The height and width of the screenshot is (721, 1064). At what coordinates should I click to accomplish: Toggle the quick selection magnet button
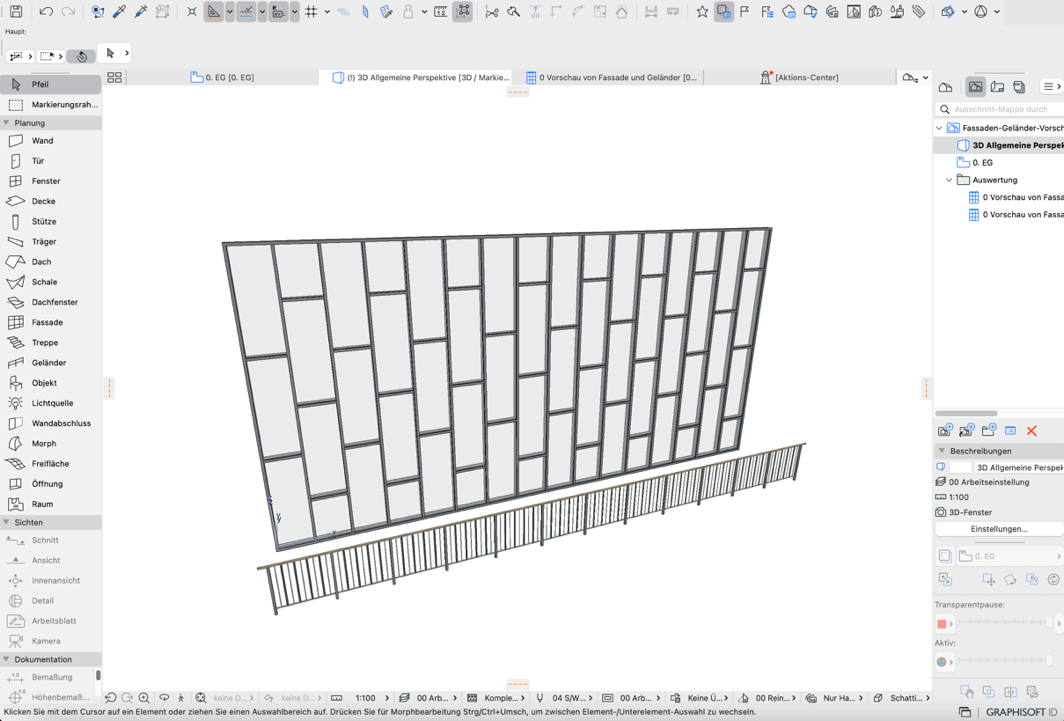click(x=82, y=56)
